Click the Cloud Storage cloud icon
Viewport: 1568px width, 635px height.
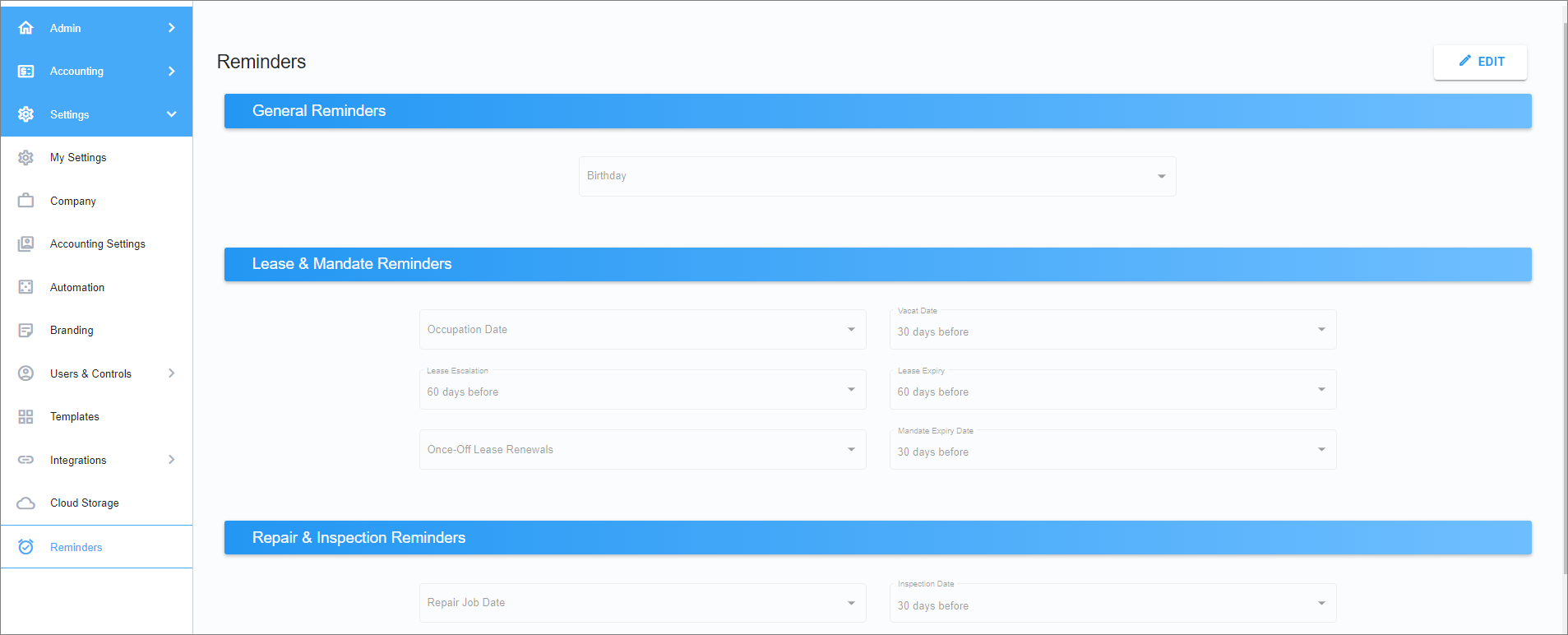pos(25,503)
